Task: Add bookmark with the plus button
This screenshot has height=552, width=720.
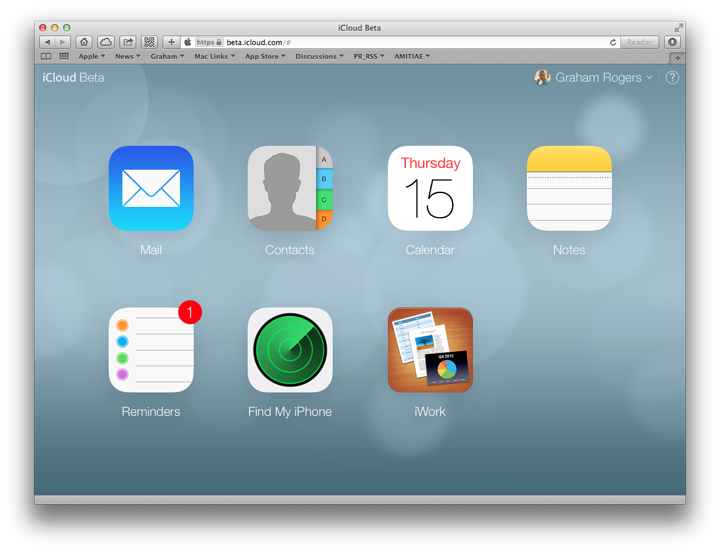Action: pyautogui.click(x=171, y=42)
